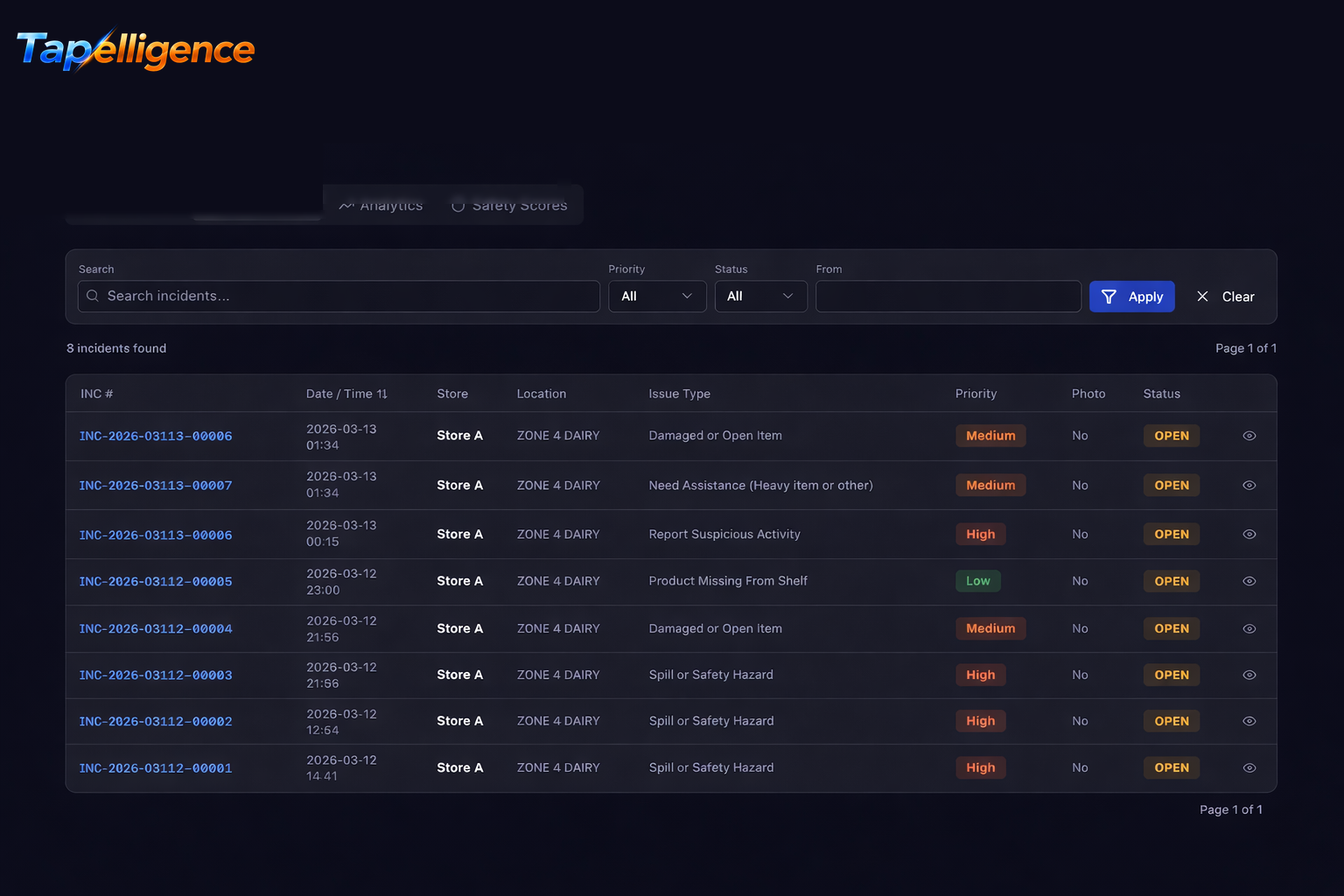Click the INC # column header
The width and height of the screenshot is (1344, 896).
click(x=96, y=395)
